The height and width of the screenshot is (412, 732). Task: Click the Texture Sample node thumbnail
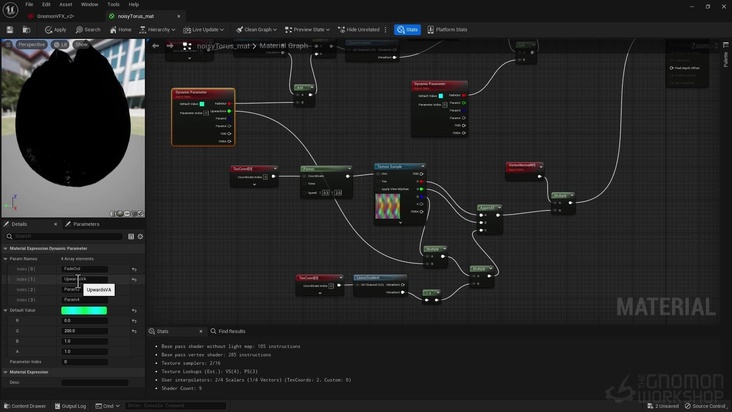click(x=387, y=206)
